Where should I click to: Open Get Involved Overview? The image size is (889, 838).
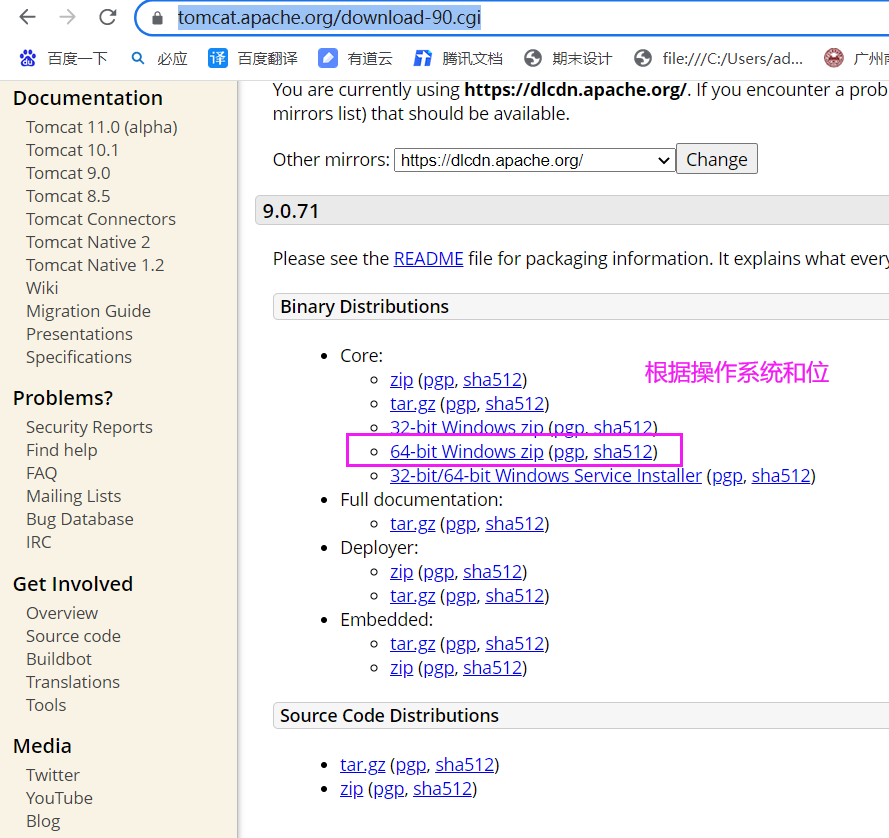tap(62, 613)
